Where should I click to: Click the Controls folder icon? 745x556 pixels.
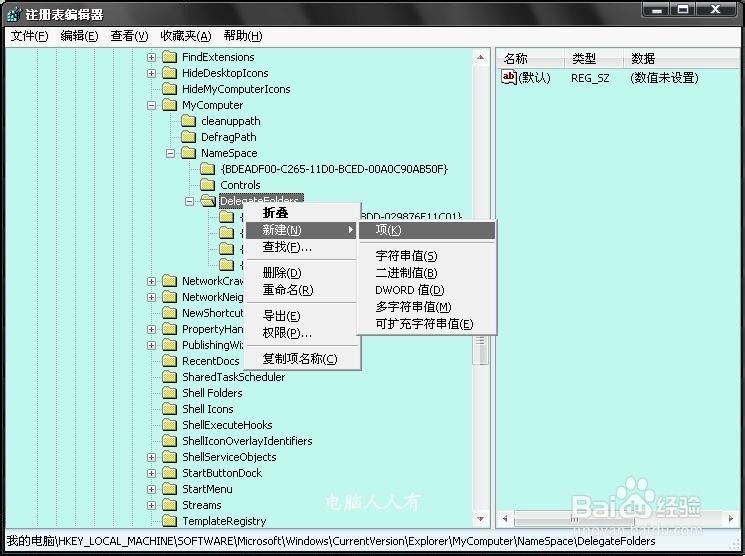[x=207, y=185]
